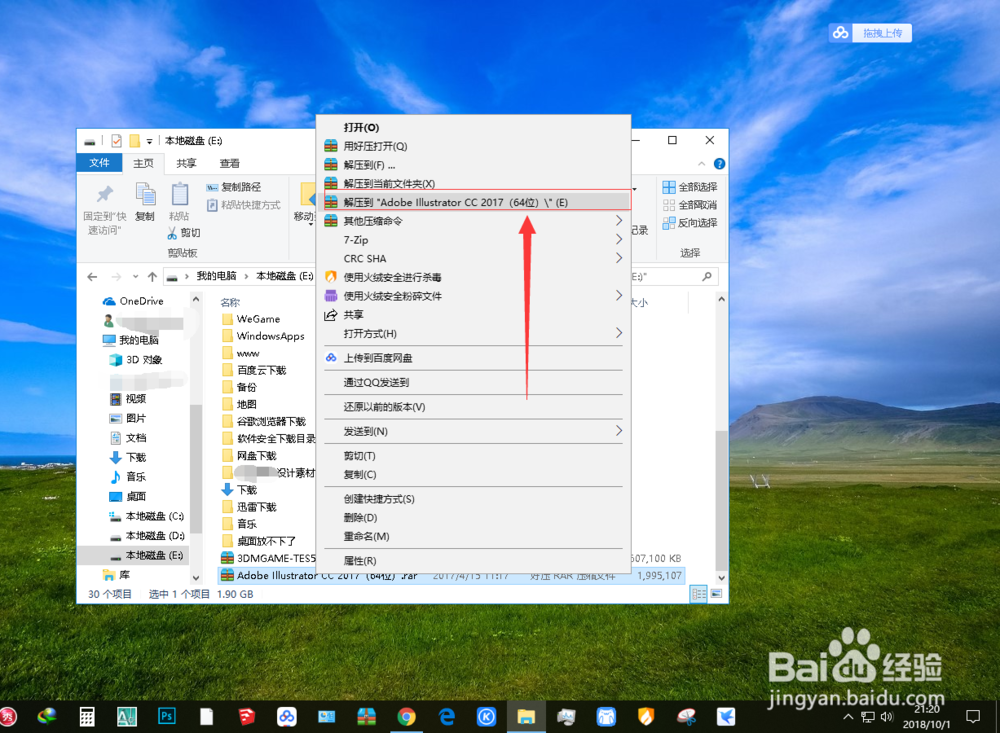Choose 上传到百度网盘 in the context menu

473,358
